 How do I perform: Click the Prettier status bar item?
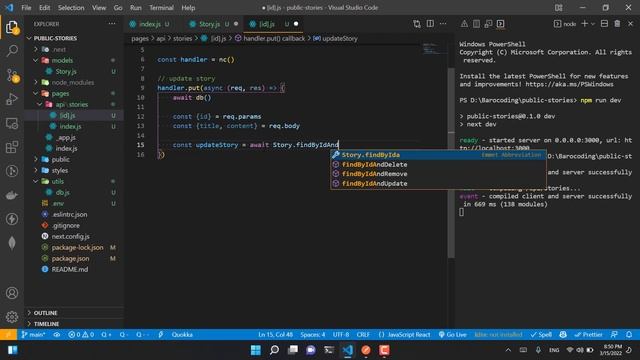tap(588, 334)
